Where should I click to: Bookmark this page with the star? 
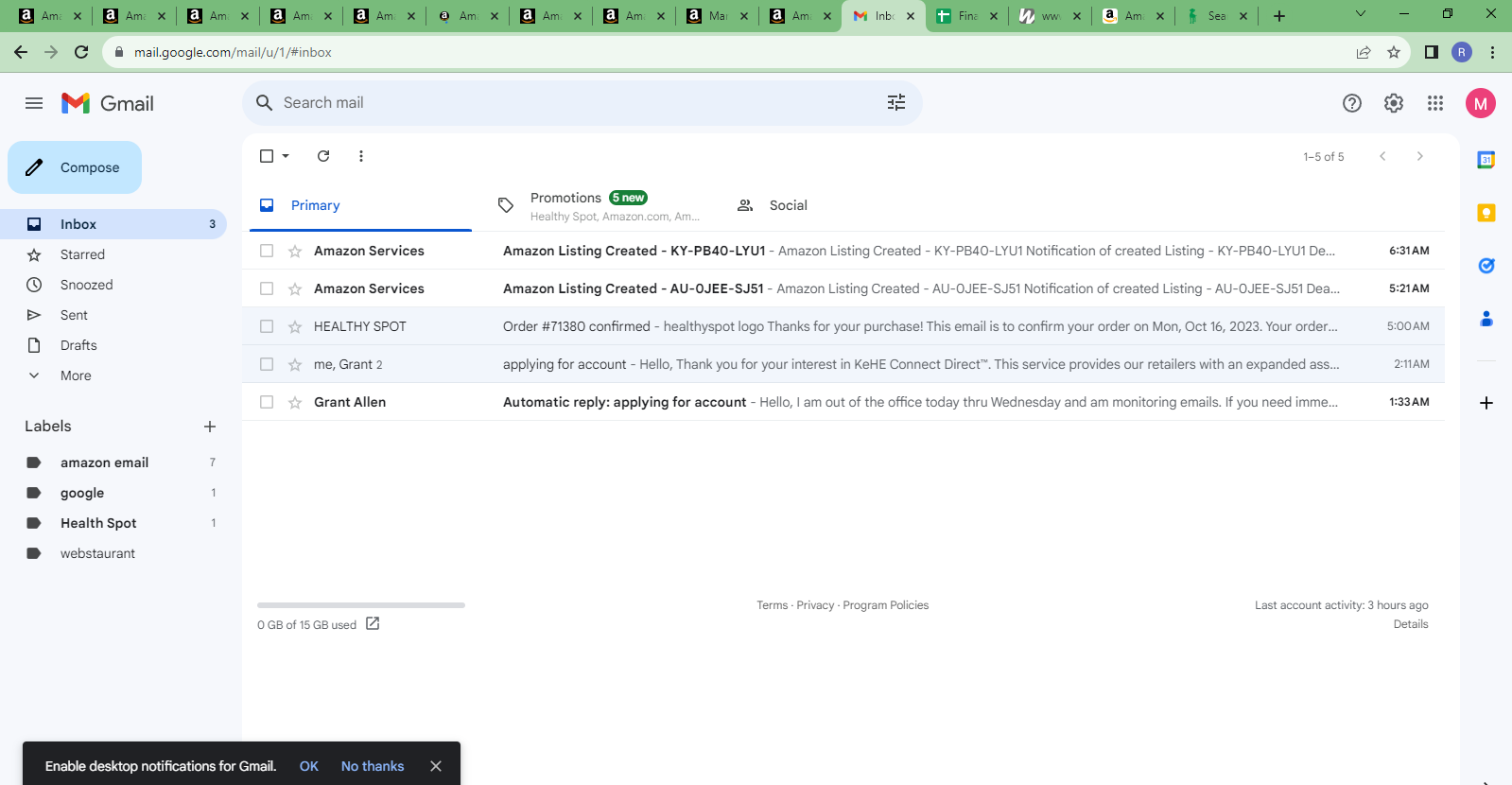(x=1394, y=52)
